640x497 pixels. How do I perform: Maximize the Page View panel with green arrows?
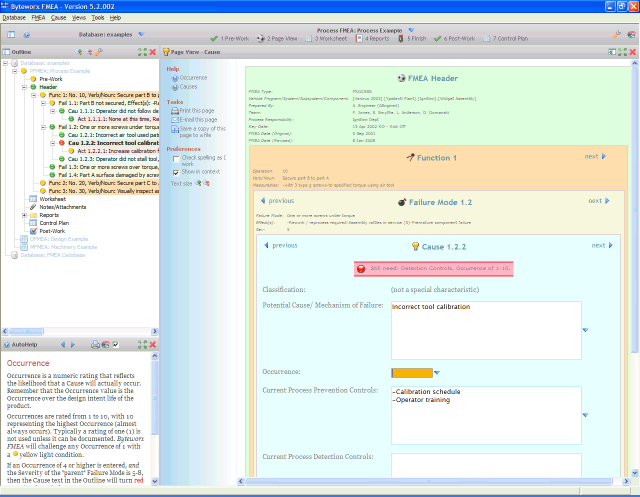[622, 52]
